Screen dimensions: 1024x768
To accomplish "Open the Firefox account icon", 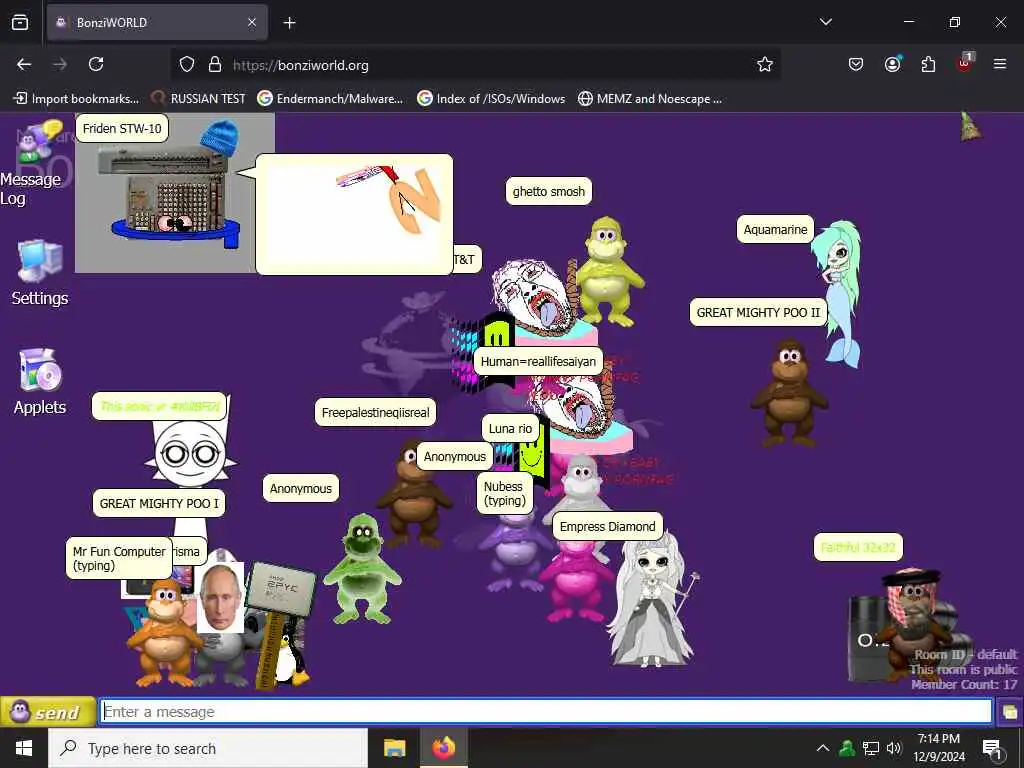I will tap(892, 64).
